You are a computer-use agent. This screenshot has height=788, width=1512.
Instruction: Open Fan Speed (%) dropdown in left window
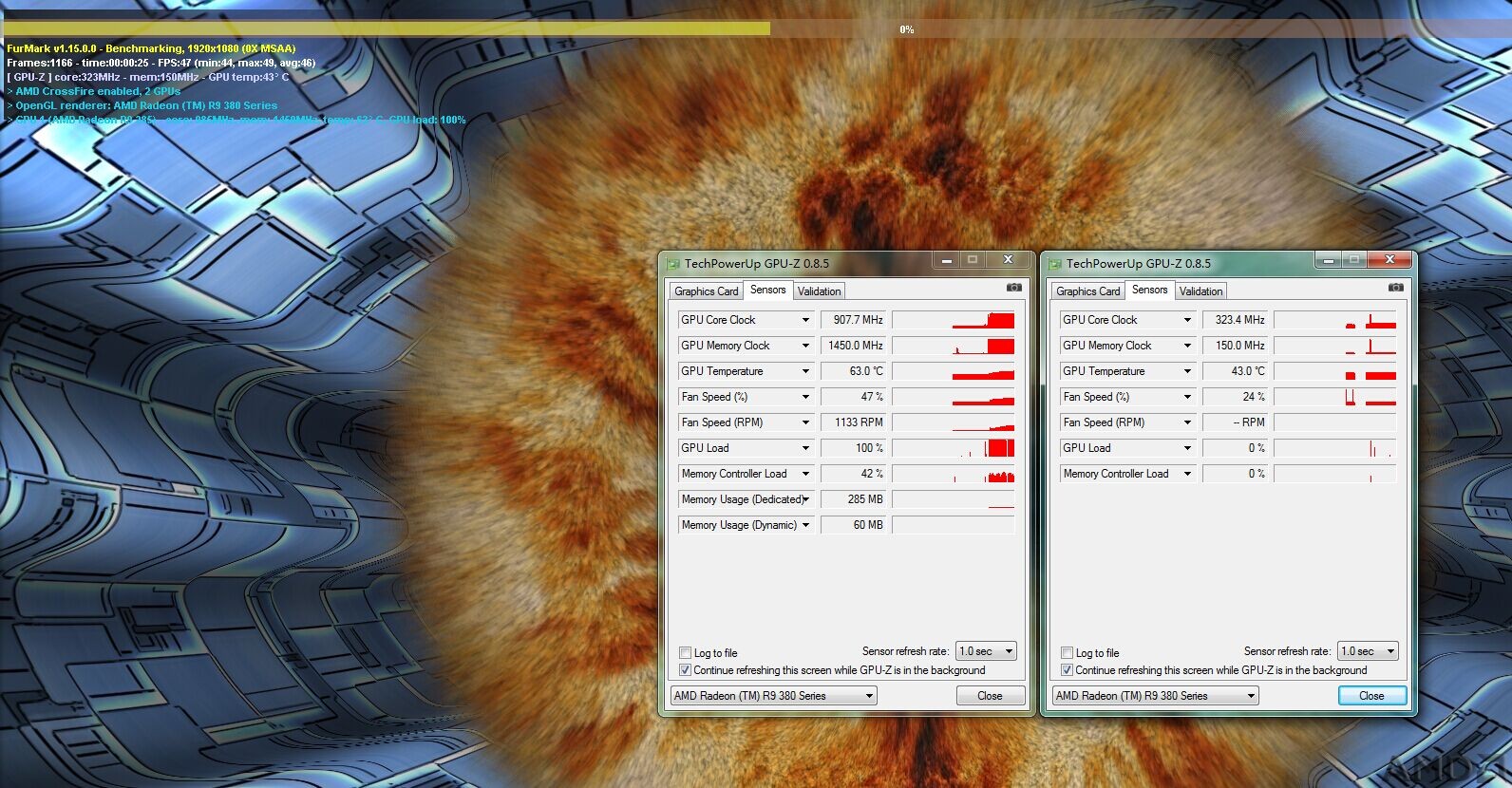(805, 397)
